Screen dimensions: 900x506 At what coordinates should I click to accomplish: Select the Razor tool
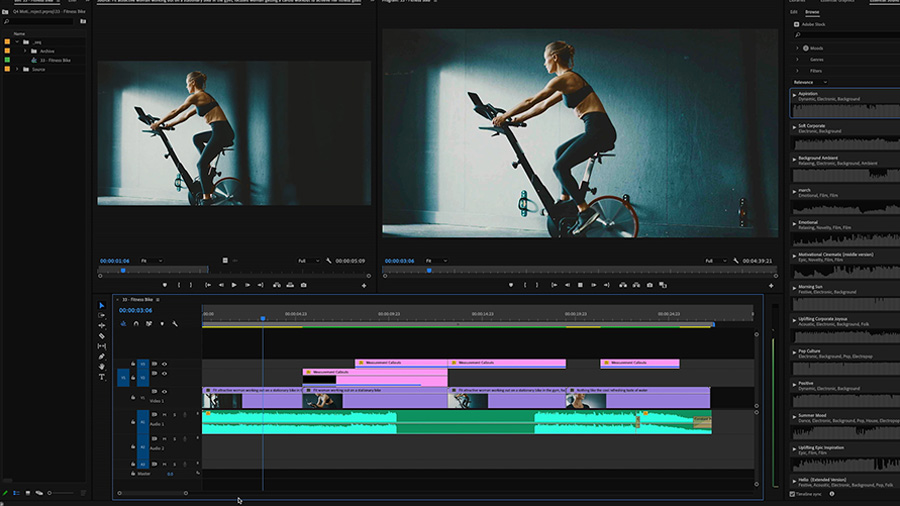102,336
